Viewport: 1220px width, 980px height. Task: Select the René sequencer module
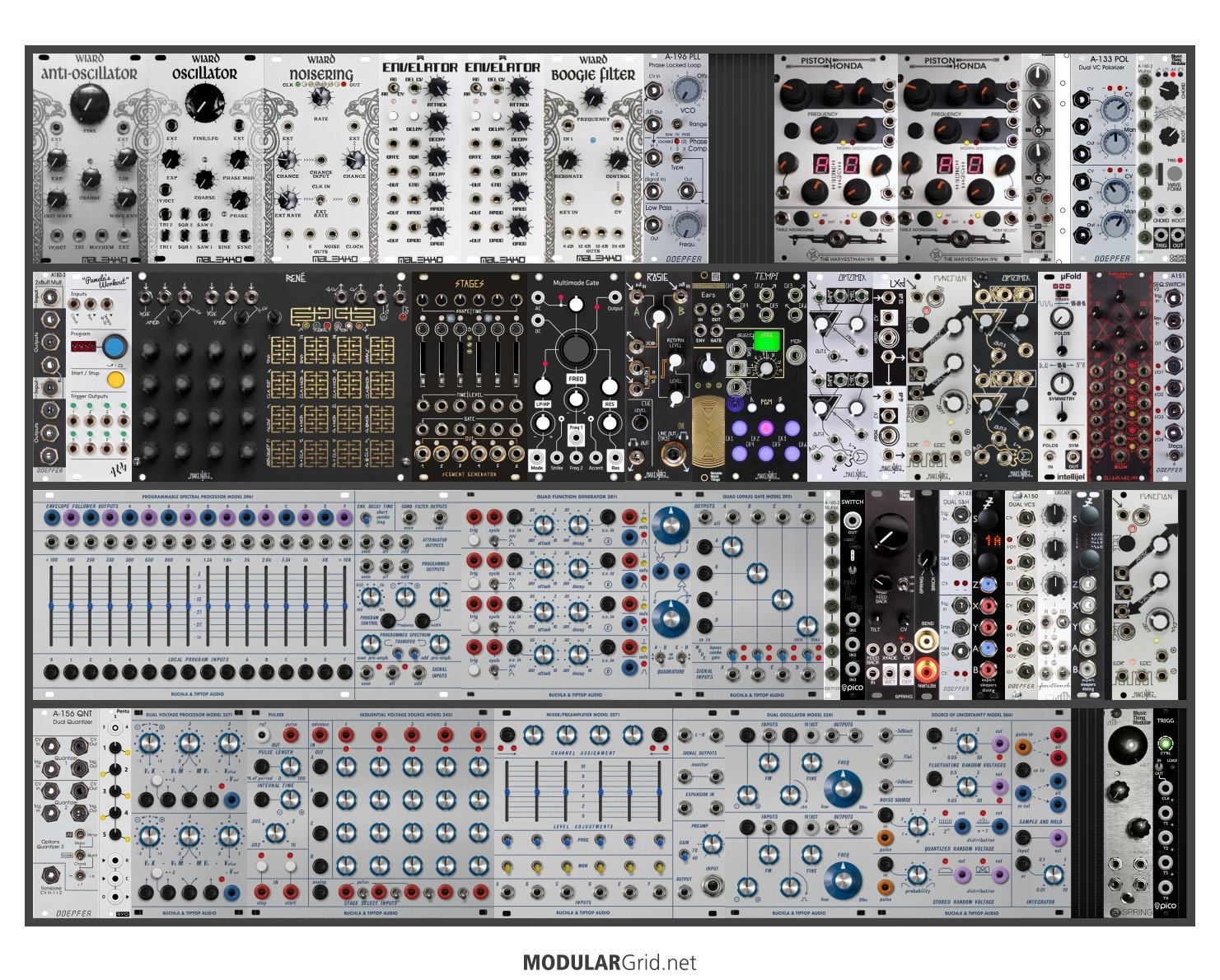pyautogui.click(x=272, y=376)
